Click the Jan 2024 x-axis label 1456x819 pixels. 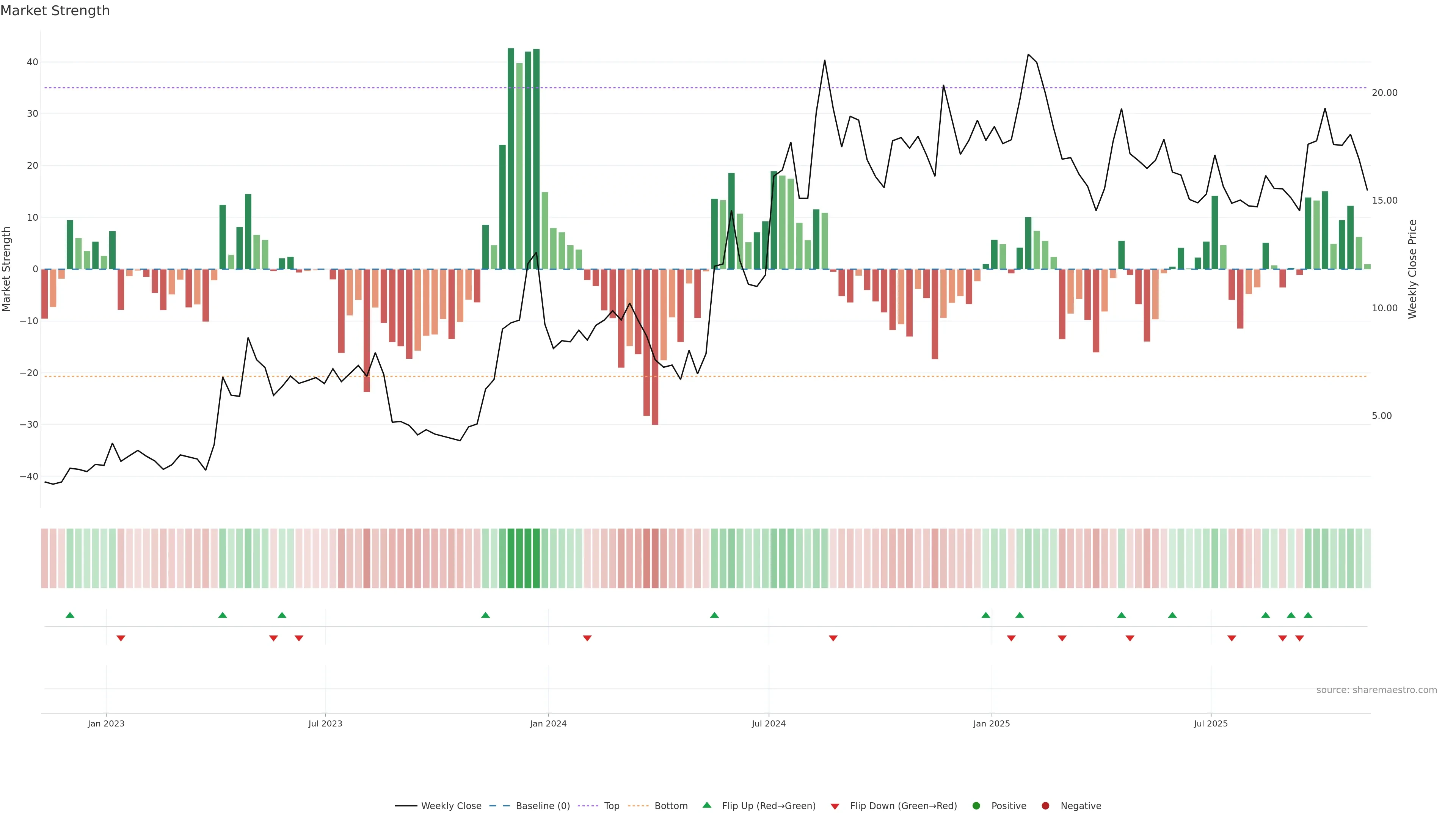click(x=548, y=723)
